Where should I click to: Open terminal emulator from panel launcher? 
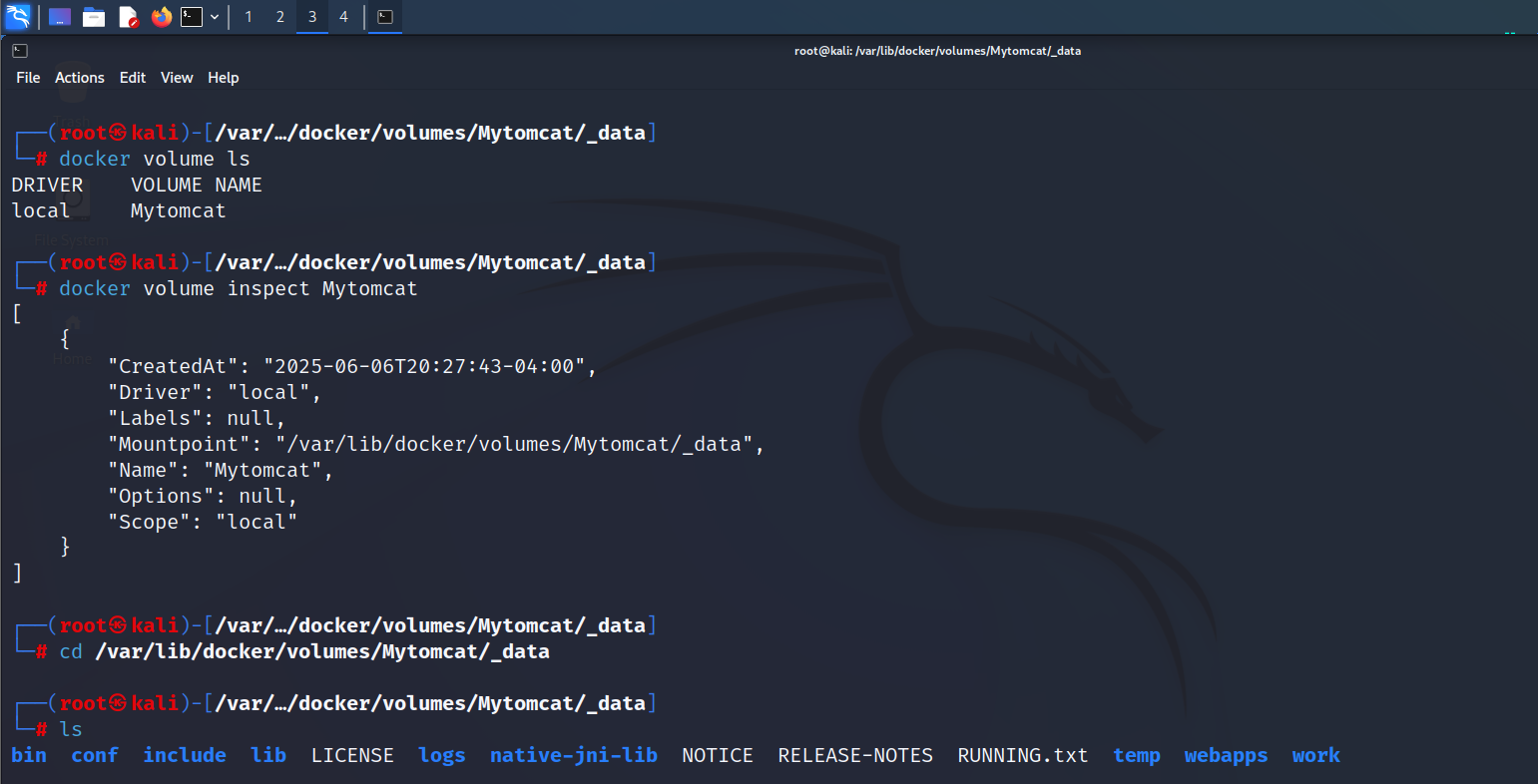click(192, 17)
